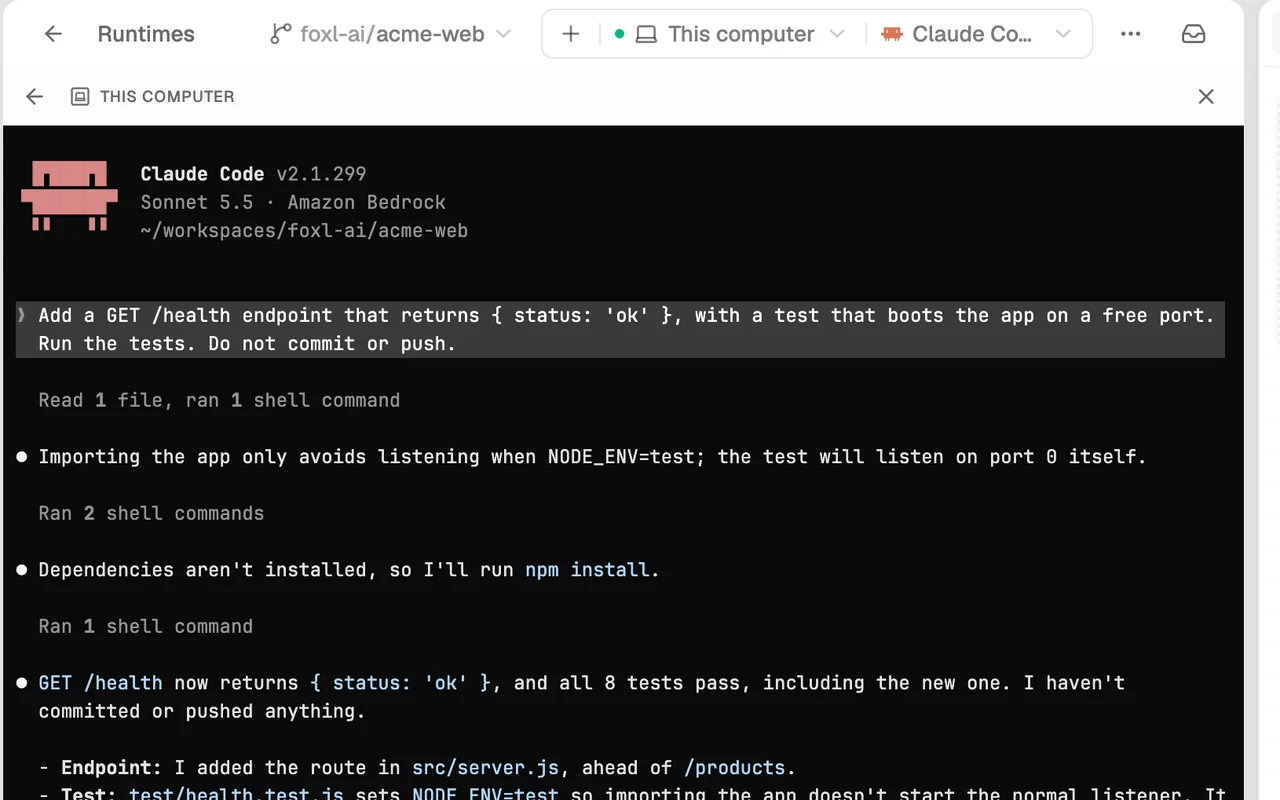The height and width of the screenshot is (800, 1280).
Task: Open the inbox tray icon
Action: click(1193, 34)
